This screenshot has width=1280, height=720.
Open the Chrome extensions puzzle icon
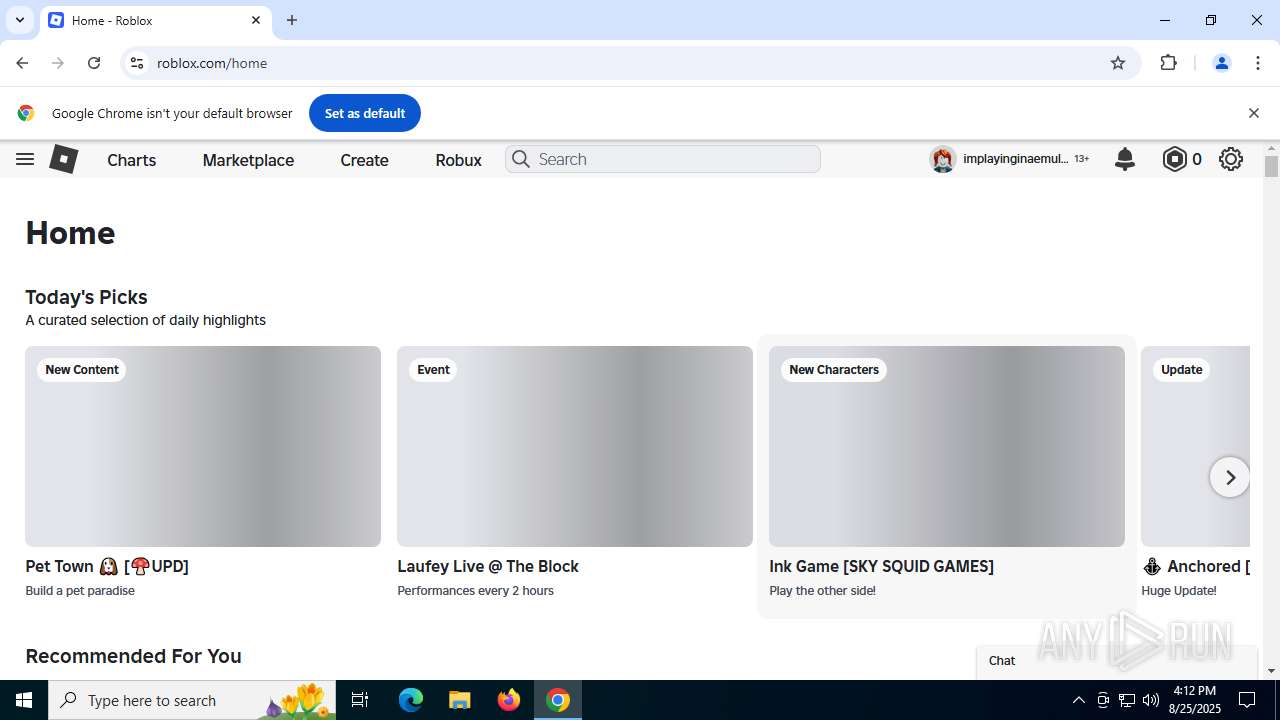click(x=1169, y=63)
